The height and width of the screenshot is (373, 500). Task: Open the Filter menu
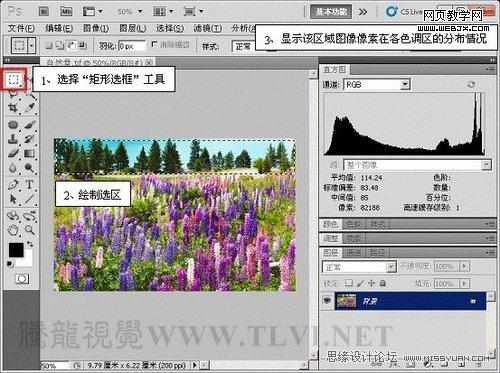[208, 28]
